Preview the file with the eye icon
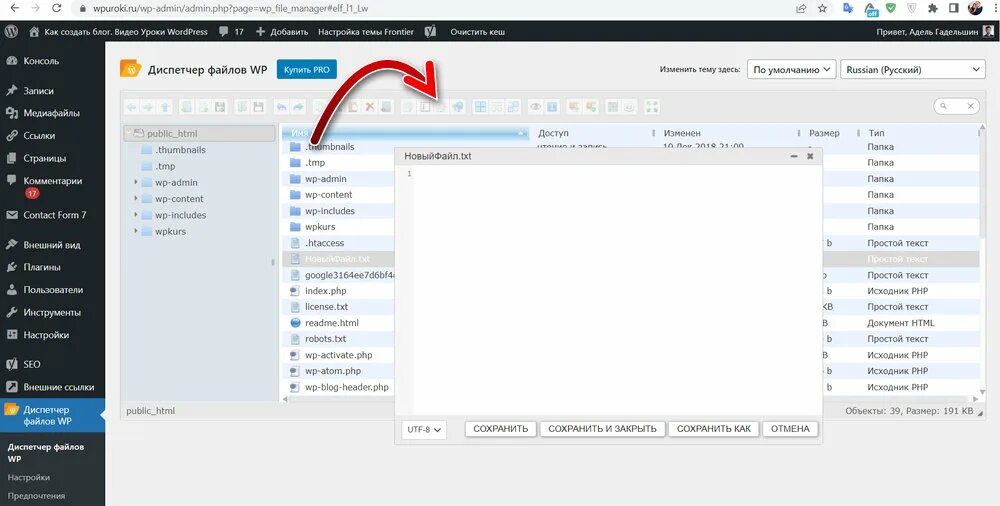Image resolution: width=1000 pixels, height=506 pixels. [536, 107]
